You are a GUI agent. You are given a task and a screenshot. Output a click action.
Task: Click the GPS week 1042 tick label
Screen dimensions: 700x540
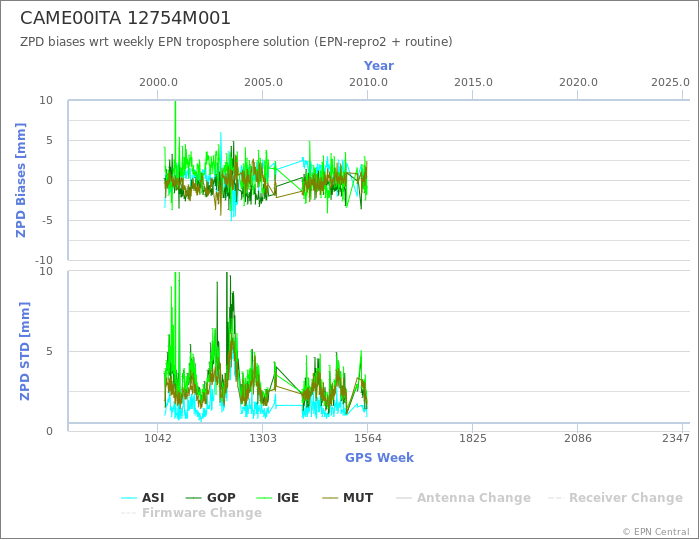(x=158, y=438)
